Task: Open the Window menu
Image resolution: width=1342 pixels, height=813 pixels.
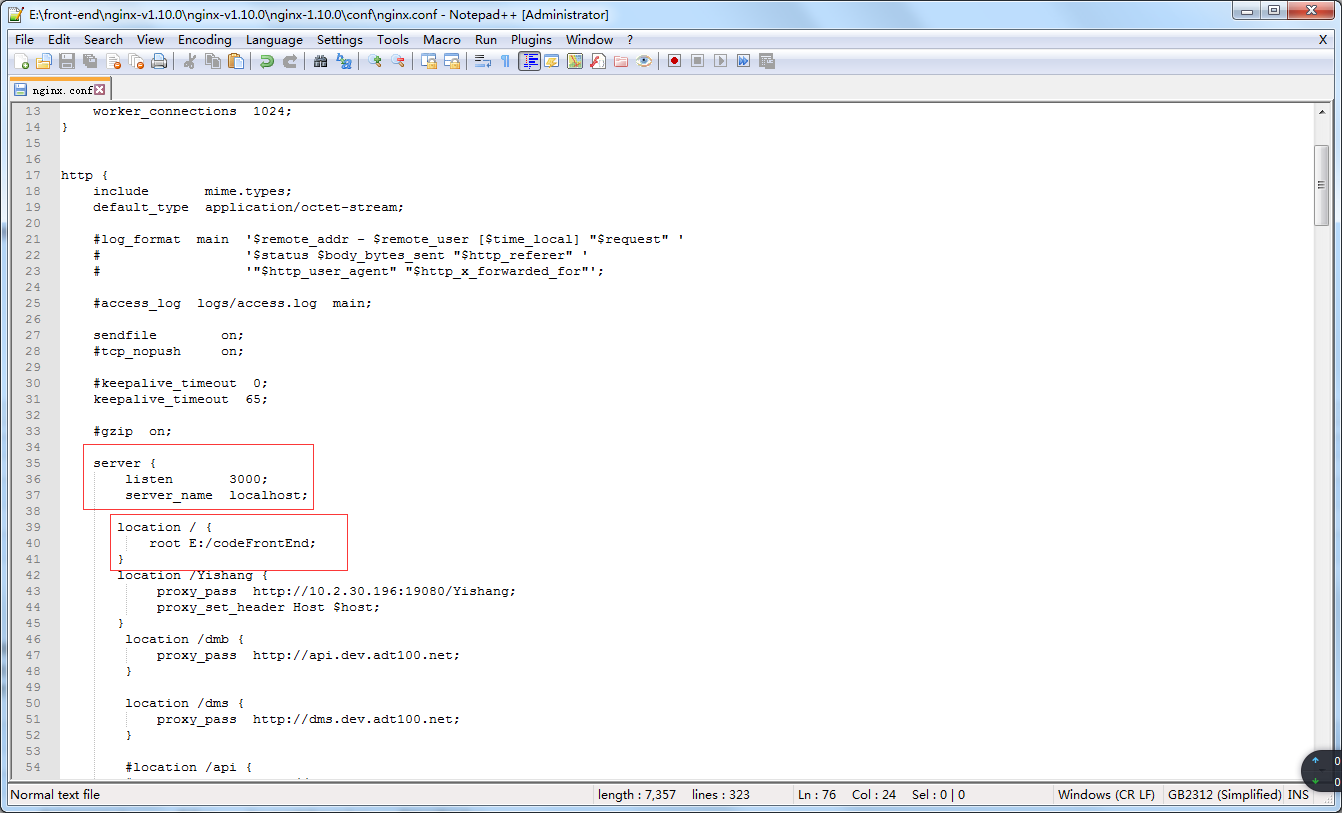Action: (x=590, y=39)
